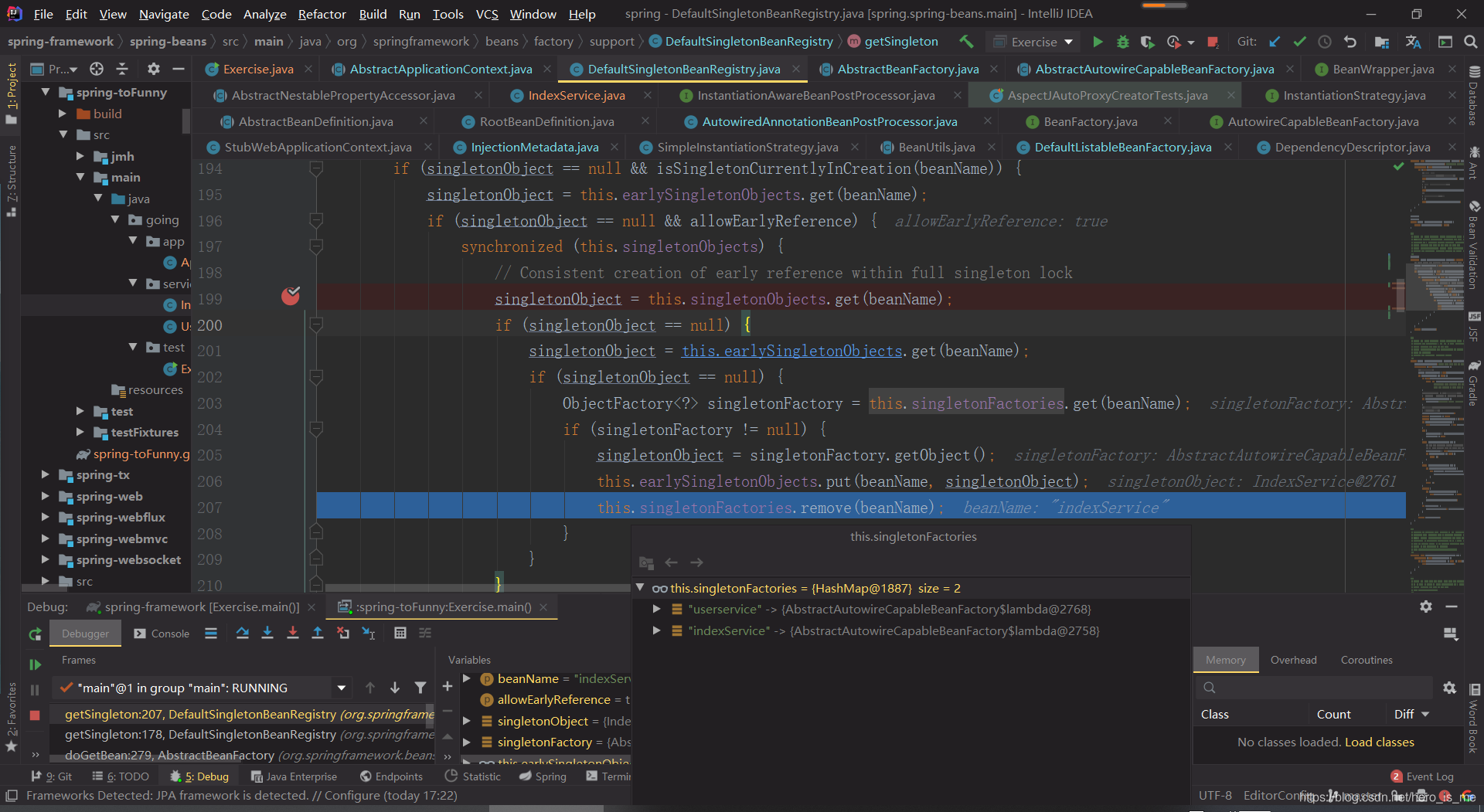
Task: Step over in the debugger toolbar
Action: click(x=242, y=633)
